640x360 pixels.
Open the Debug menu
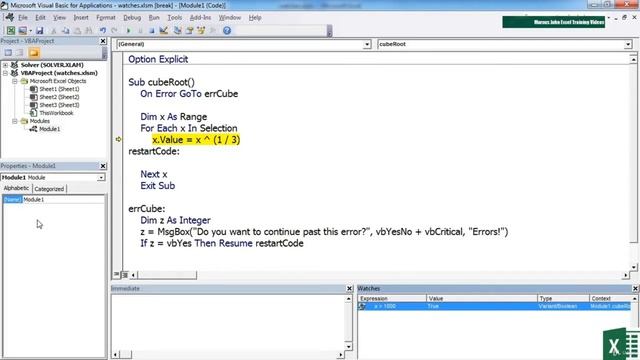(x=132, y=18)
